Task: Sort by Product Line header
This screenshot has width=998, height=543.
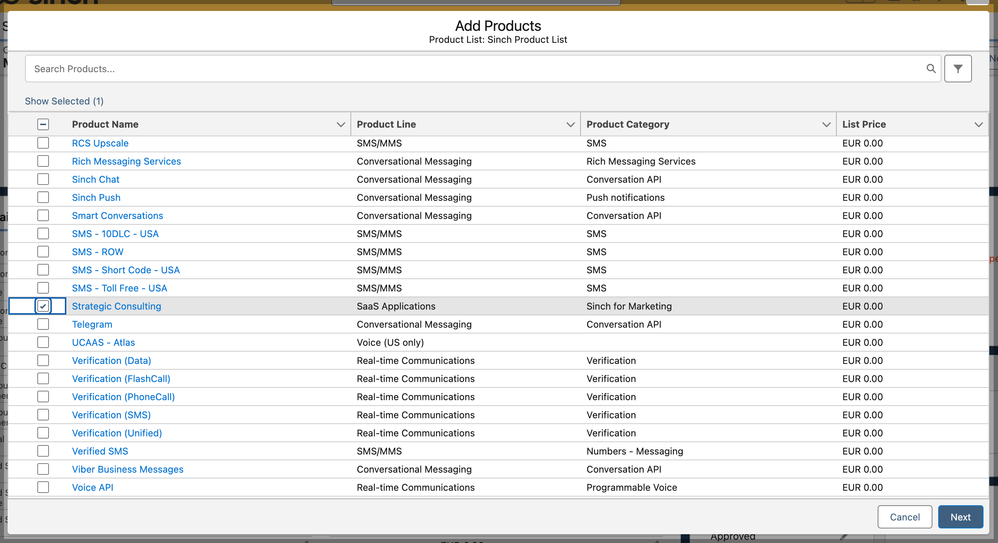Action: pyautogui.click(x=386, y=124)
